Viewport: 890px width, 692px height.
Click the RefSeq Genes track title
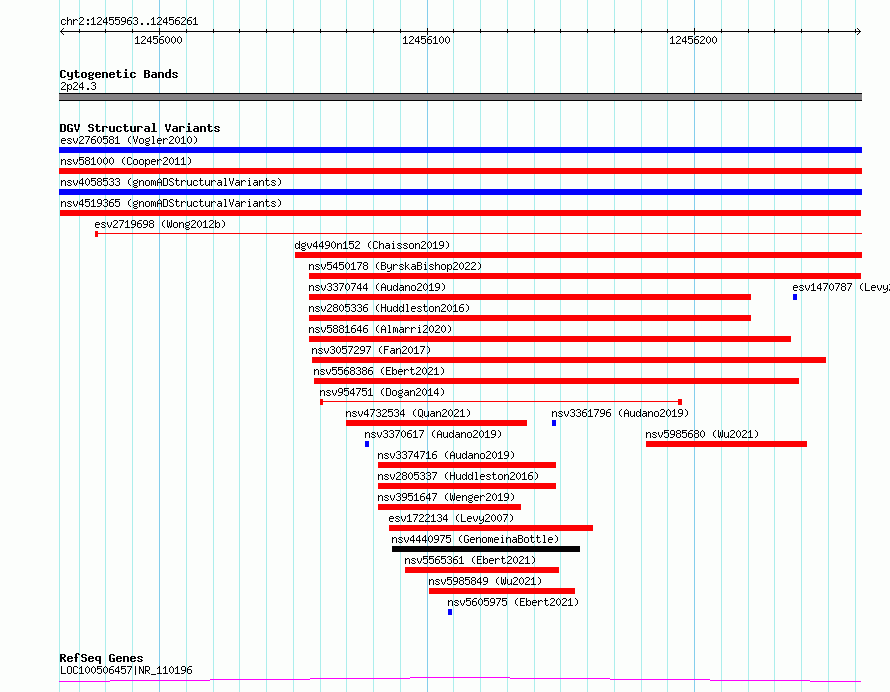pos(101,659)
